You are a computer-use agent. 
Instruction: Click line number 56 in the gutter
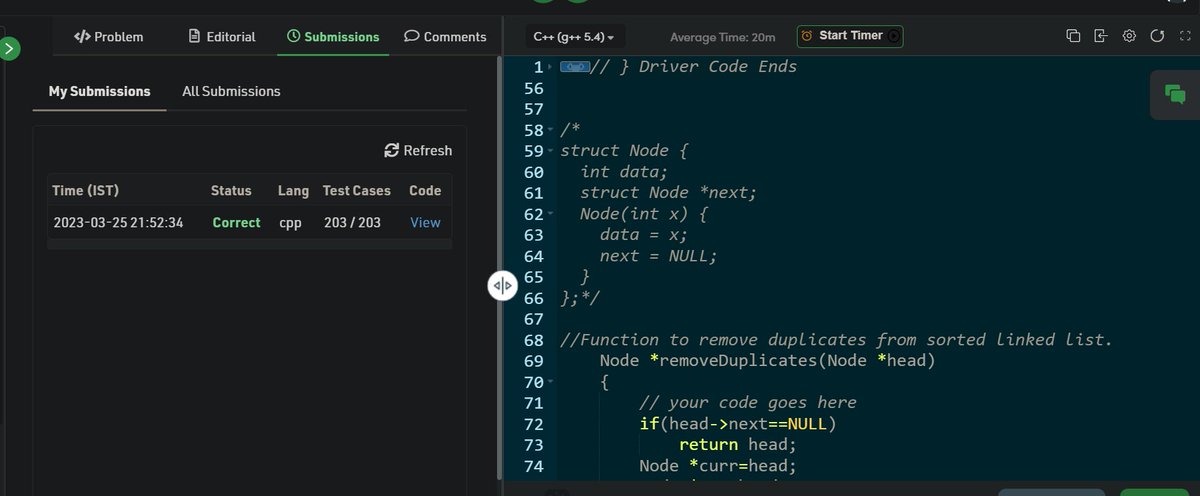point(533,88)
